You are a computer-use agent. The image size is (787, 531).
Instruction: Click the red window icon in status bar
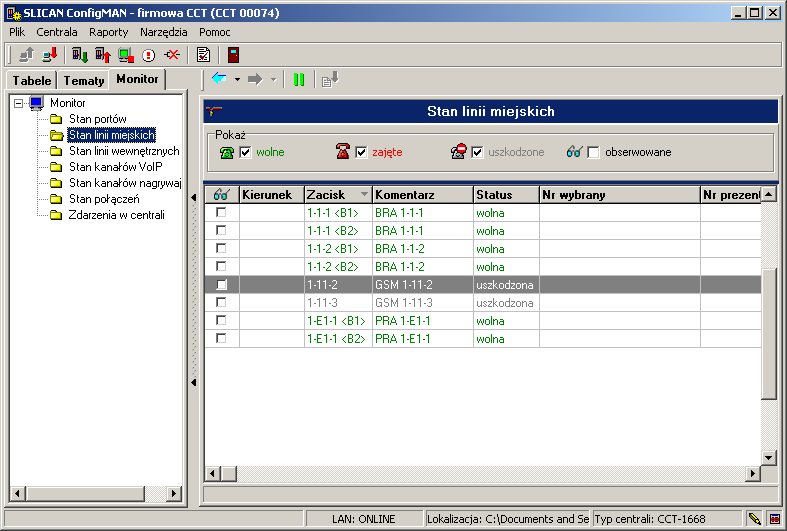775,518
